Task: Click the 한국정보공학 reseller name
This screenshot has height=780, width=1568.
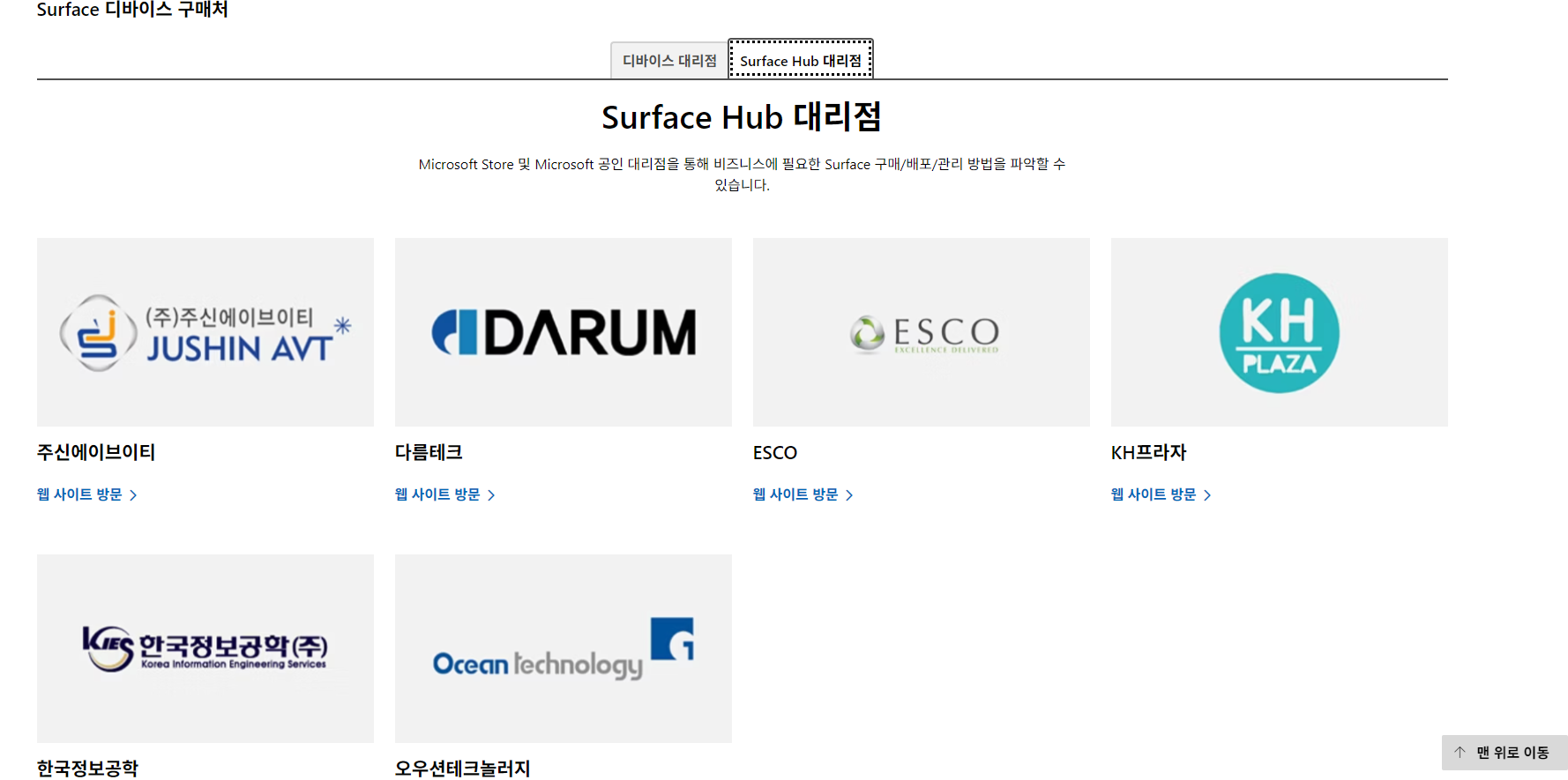Action: point(88,769)
